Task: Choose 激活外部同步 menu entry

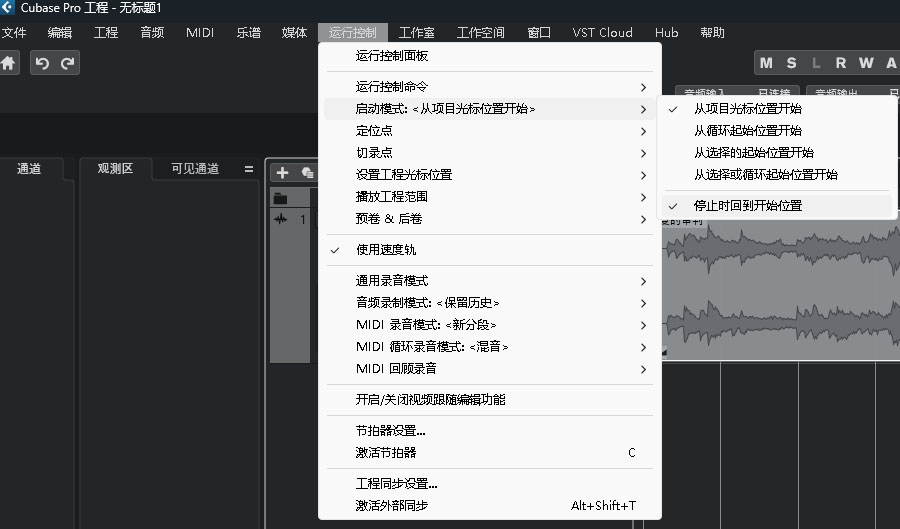Action: (490, 505)
